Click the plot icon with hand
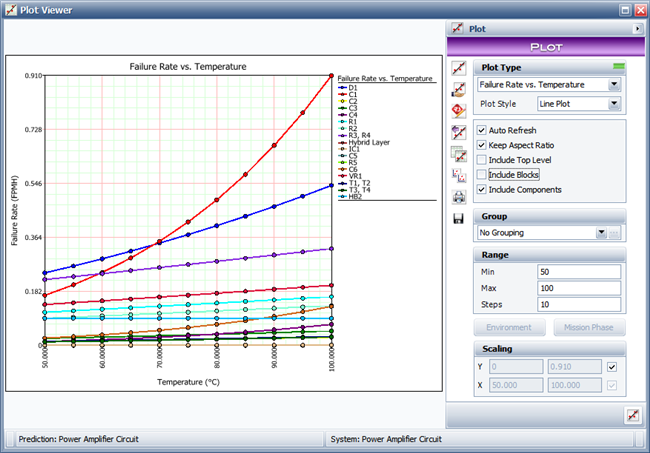The width and height of the screenshot is (650, 453). coord(459,89)
